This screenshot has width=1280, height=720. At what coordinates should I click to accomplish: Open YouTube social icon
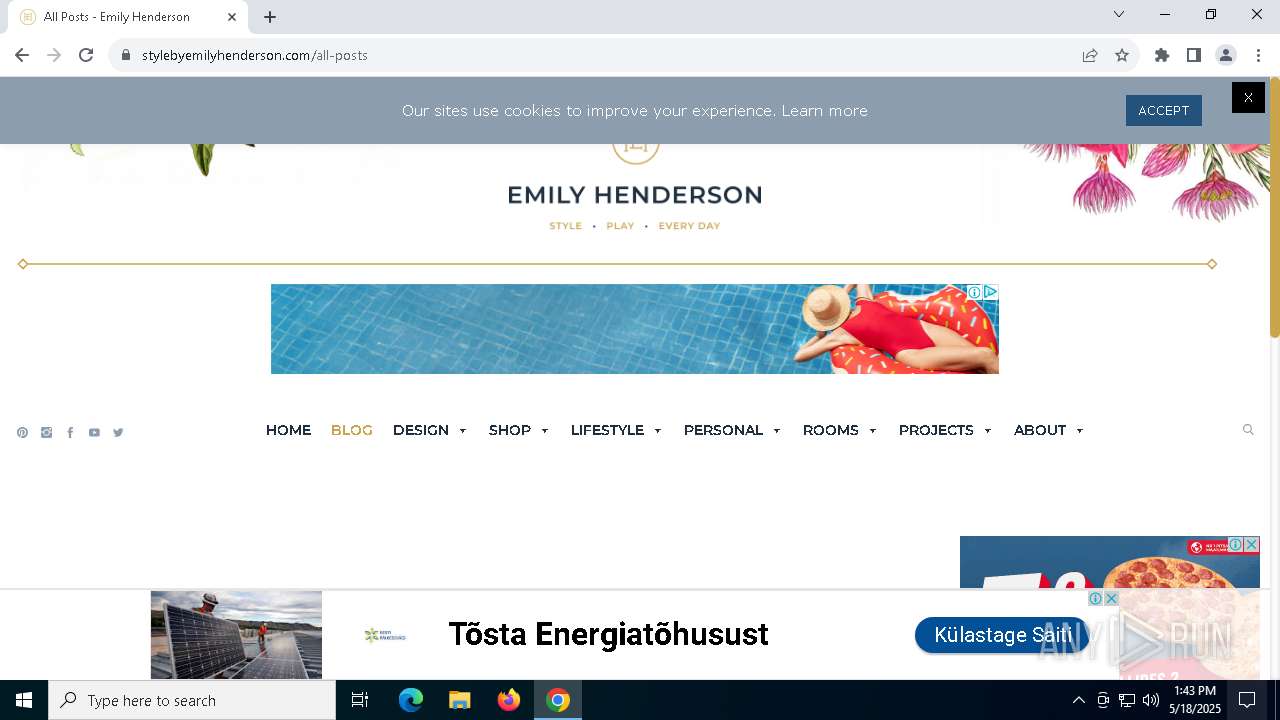(x=94, y=433)
